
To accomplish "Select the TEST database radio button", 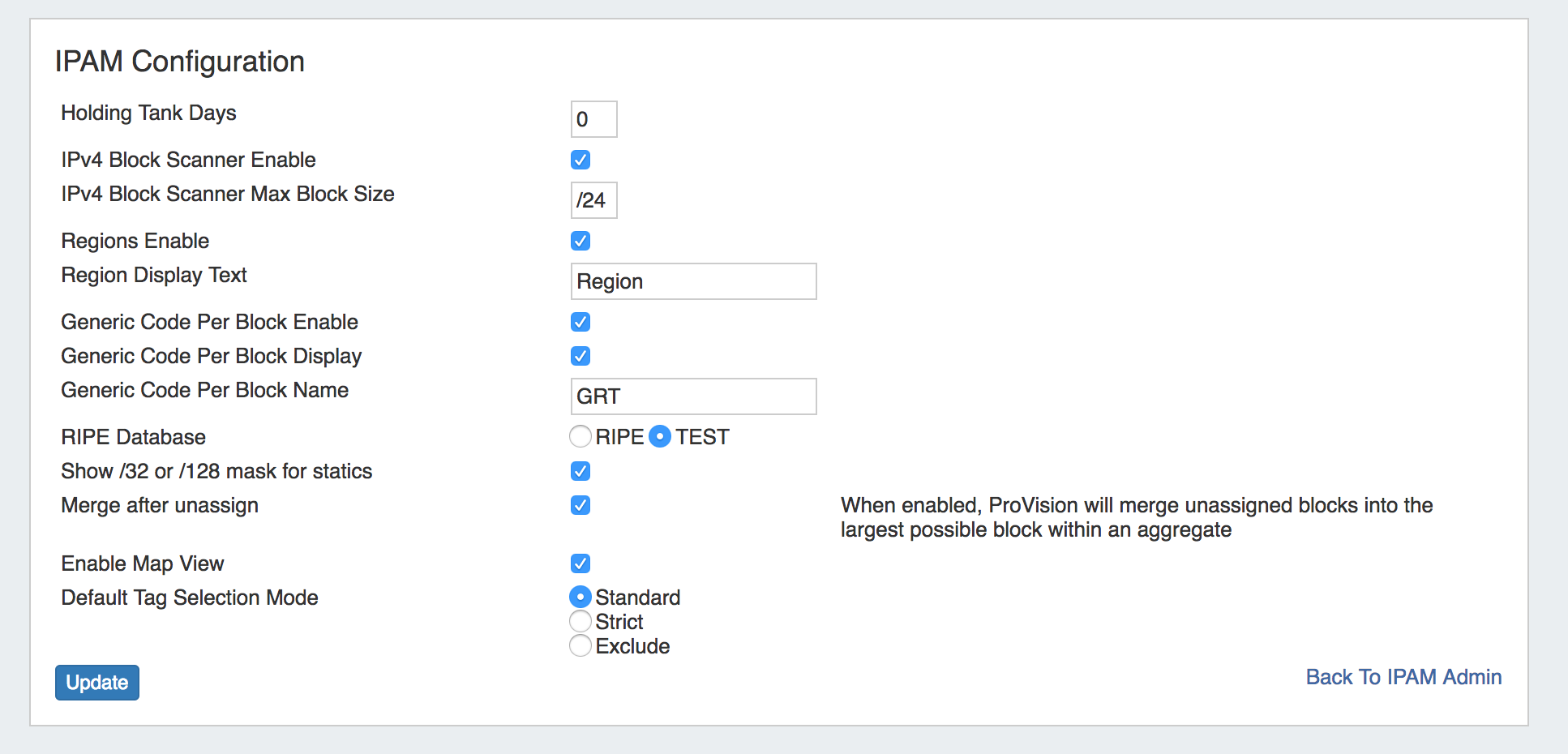I will [661, 437].
